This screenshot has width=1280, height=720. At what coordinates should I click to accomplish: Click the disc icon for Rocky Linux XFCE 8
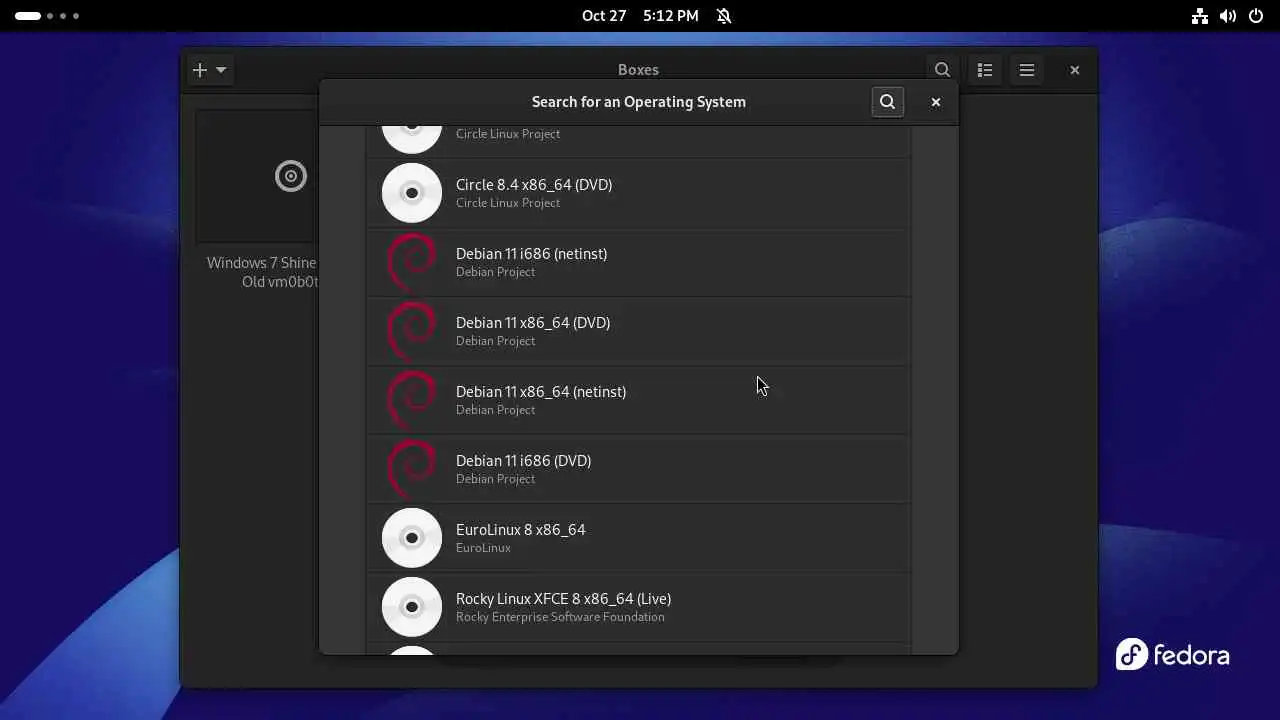pos(412,607)
